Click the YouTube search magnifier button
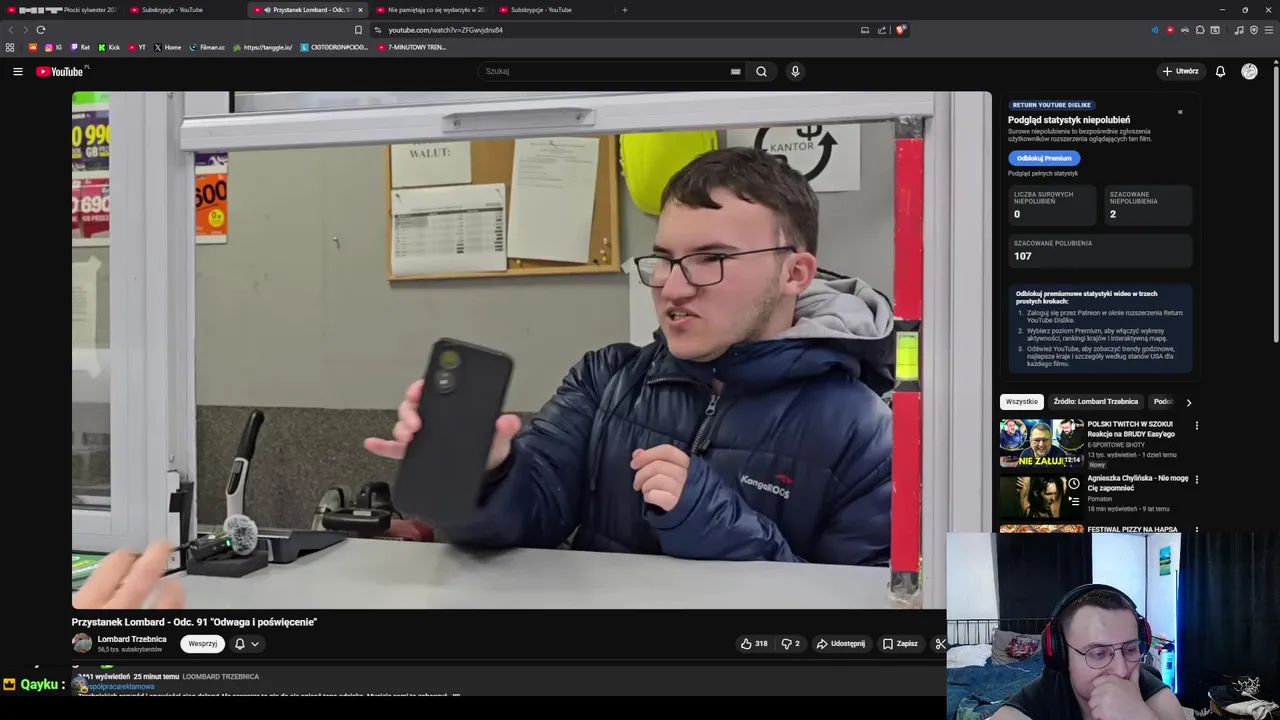1280x720 pixels. click(x=761, y=71)
